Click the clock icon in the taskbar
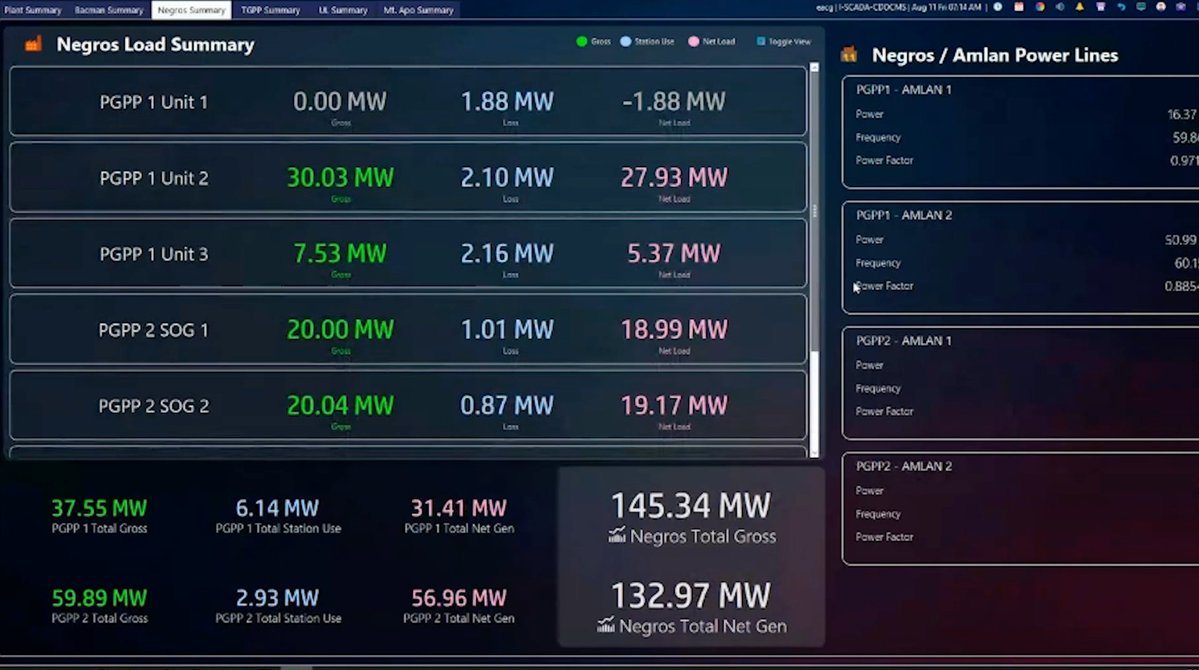The height and width of the screenshot is (670, 1199). click(x=998, y=7)
